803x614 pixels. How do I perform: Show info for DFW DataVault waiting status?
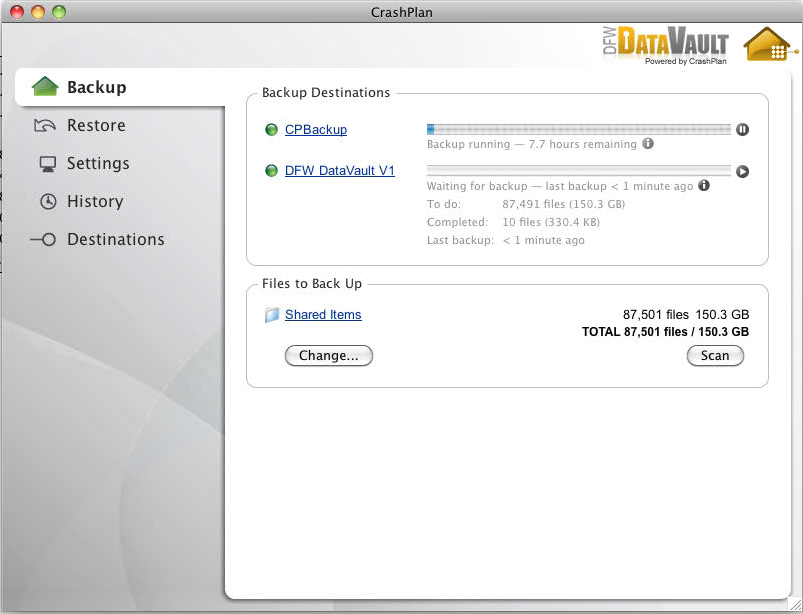(704, 185)
